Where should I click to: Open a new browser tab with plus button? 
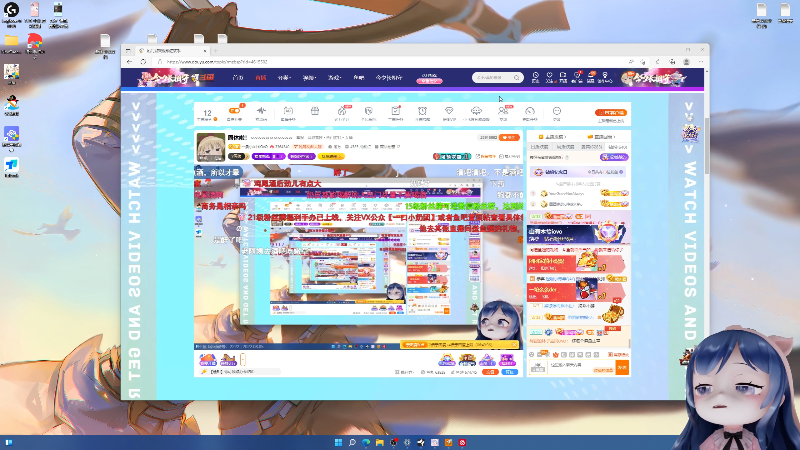tap(215, 51)
